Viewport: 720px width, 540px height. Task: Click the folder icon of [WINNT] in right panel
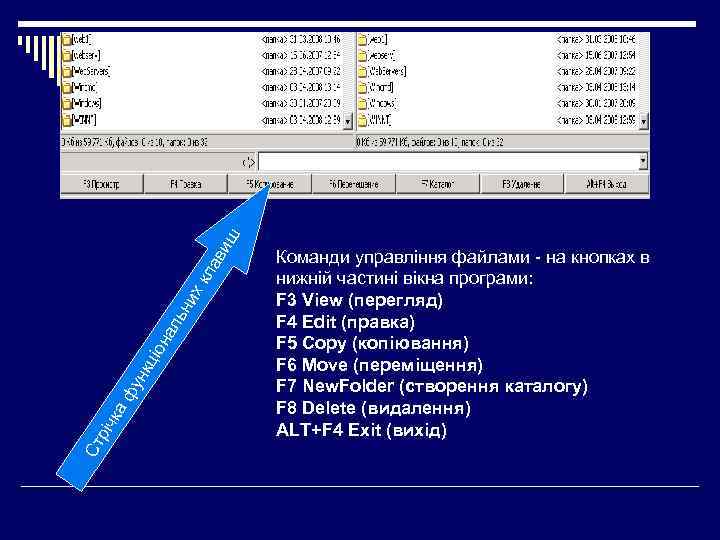(x=363, y=120)
